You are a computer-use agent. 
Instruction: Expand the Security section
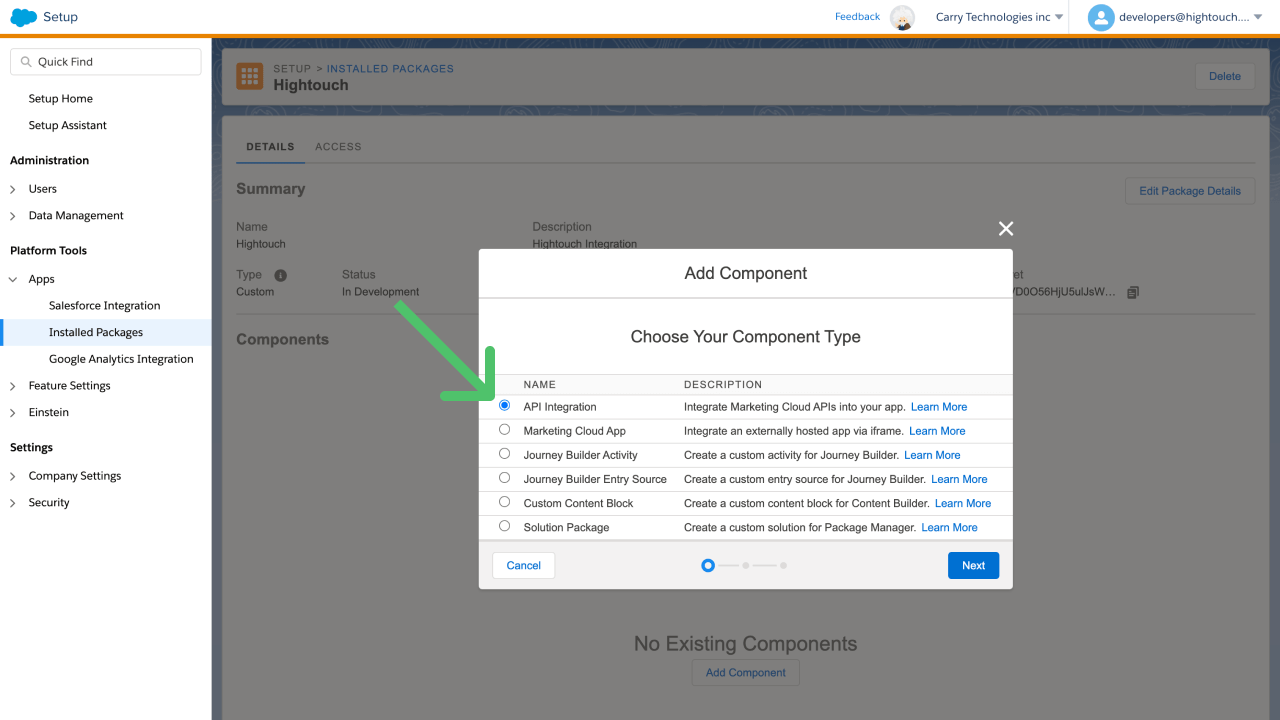click(13, 503)
